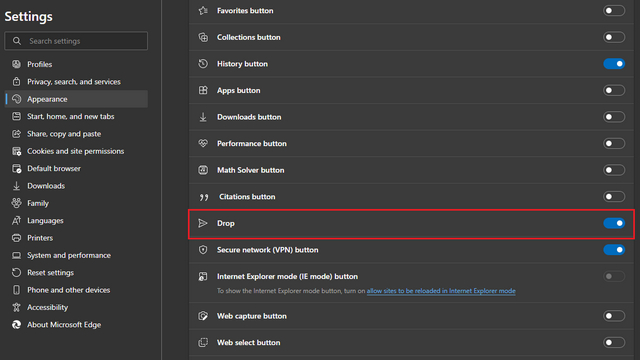Click the Share, copy and paste icon
Viewport: 640px width, 360px height.
click(x=16, y=134)
